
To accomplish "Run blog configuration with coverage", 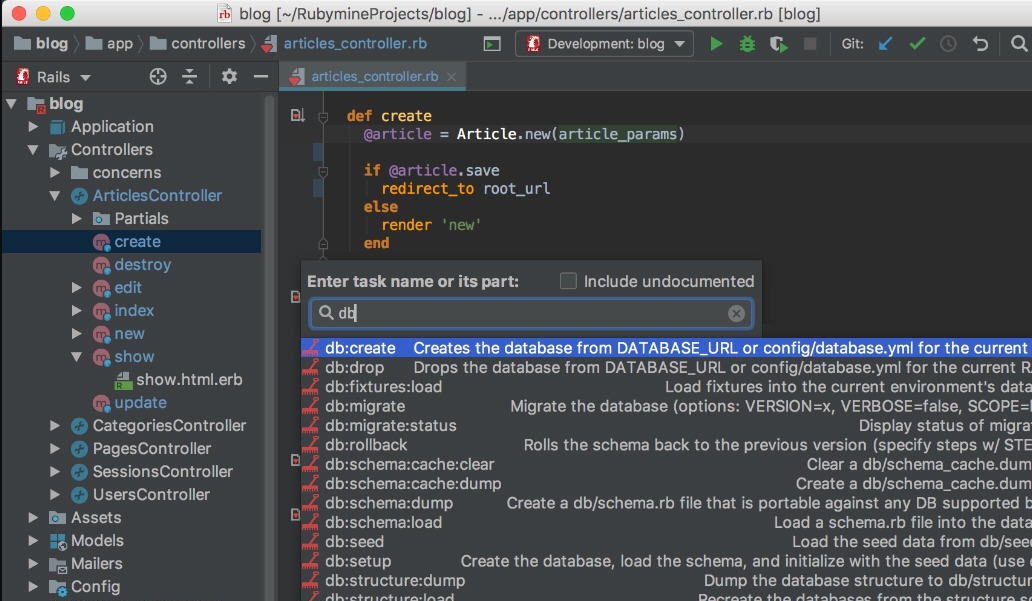I will click(x=777, y=44).
